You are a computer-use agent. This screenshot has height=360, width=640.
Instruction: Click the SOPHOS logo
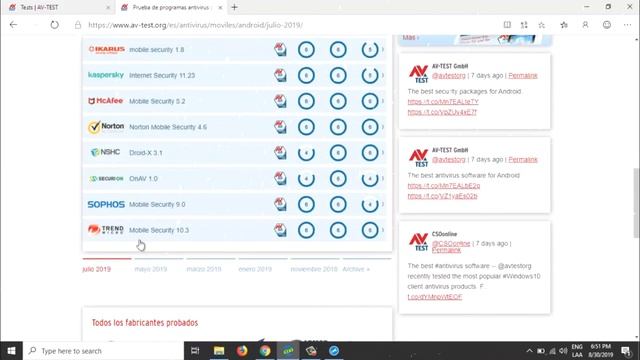click(x=106, y=204)
